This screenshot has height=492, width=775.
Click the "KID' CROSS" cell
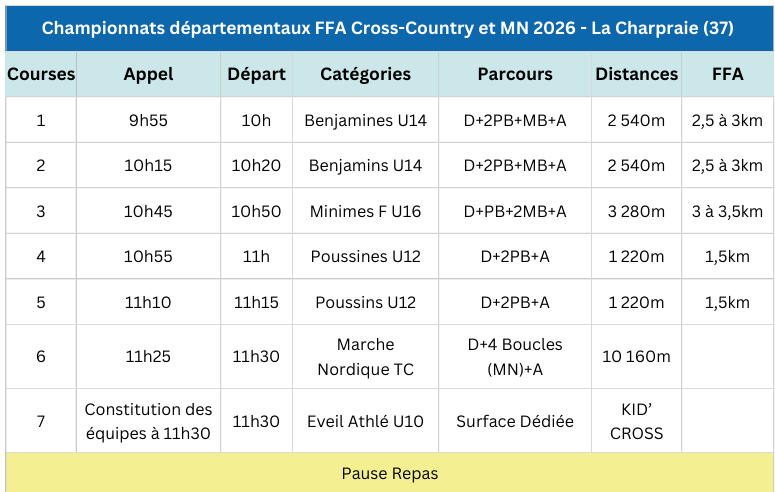tap(636, 422)
